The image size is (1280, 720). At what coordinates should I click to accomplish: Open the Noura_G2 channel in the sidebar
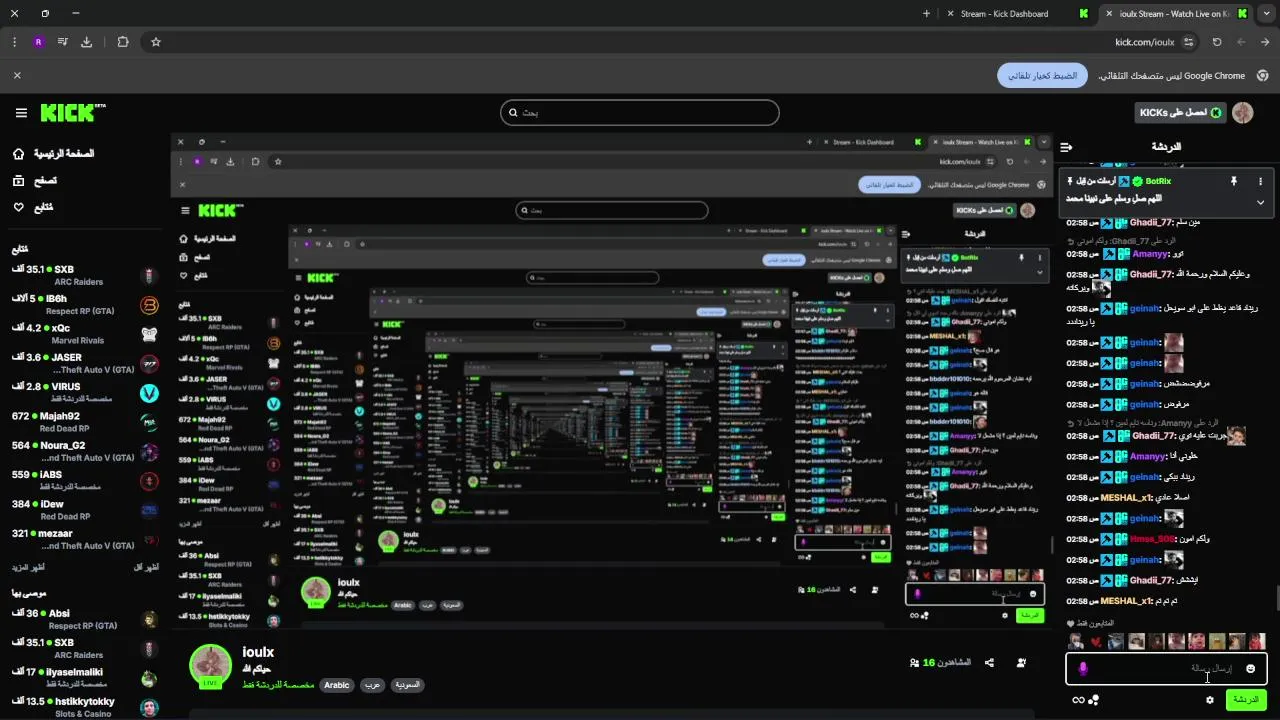coord(85,452)
